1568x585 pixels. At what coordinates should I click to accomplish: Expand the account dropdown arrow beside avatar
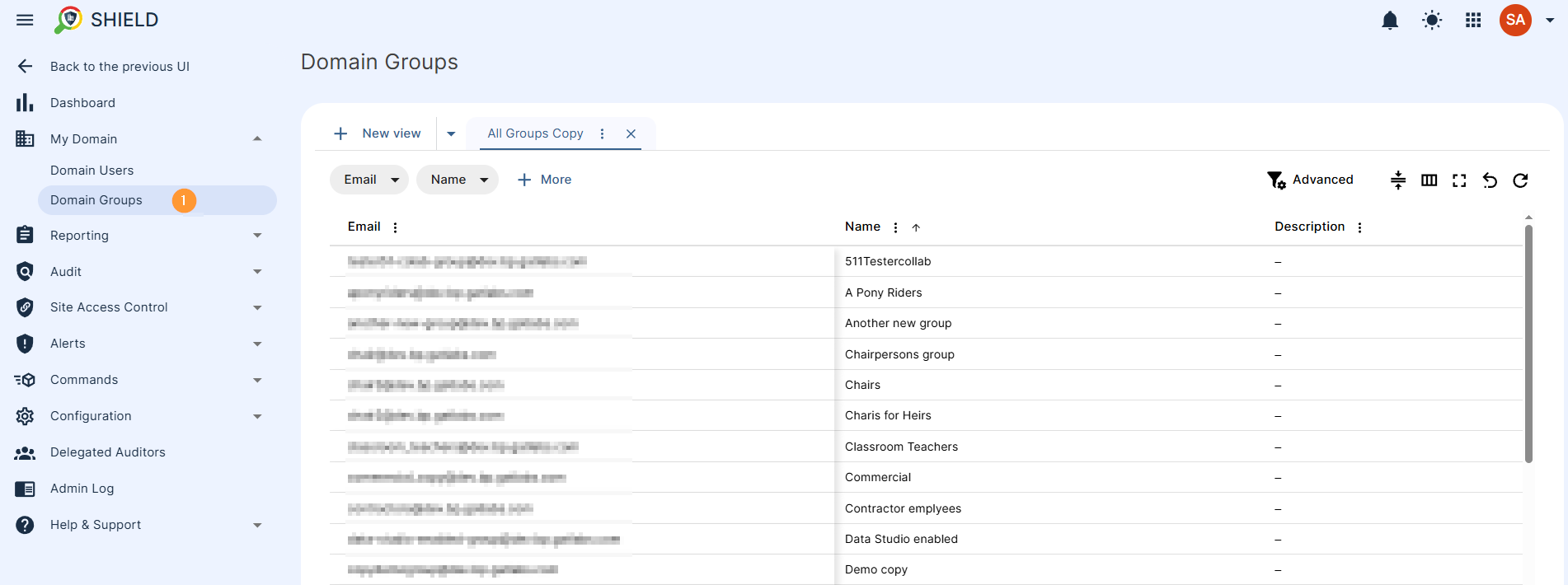click(1550, 21)
